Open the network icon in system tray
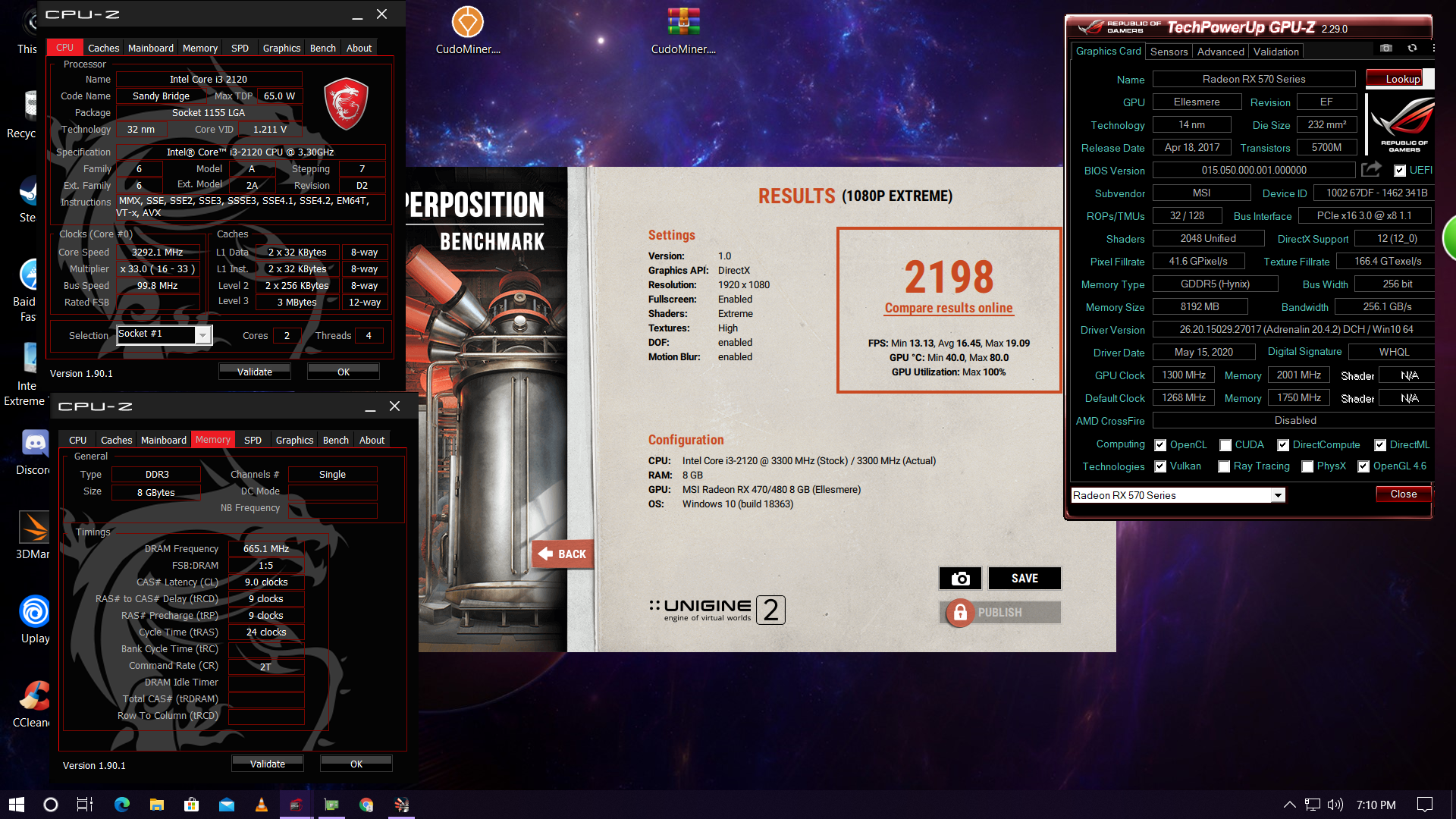This screenshot has height=819, width=1456. point(1313,805)
